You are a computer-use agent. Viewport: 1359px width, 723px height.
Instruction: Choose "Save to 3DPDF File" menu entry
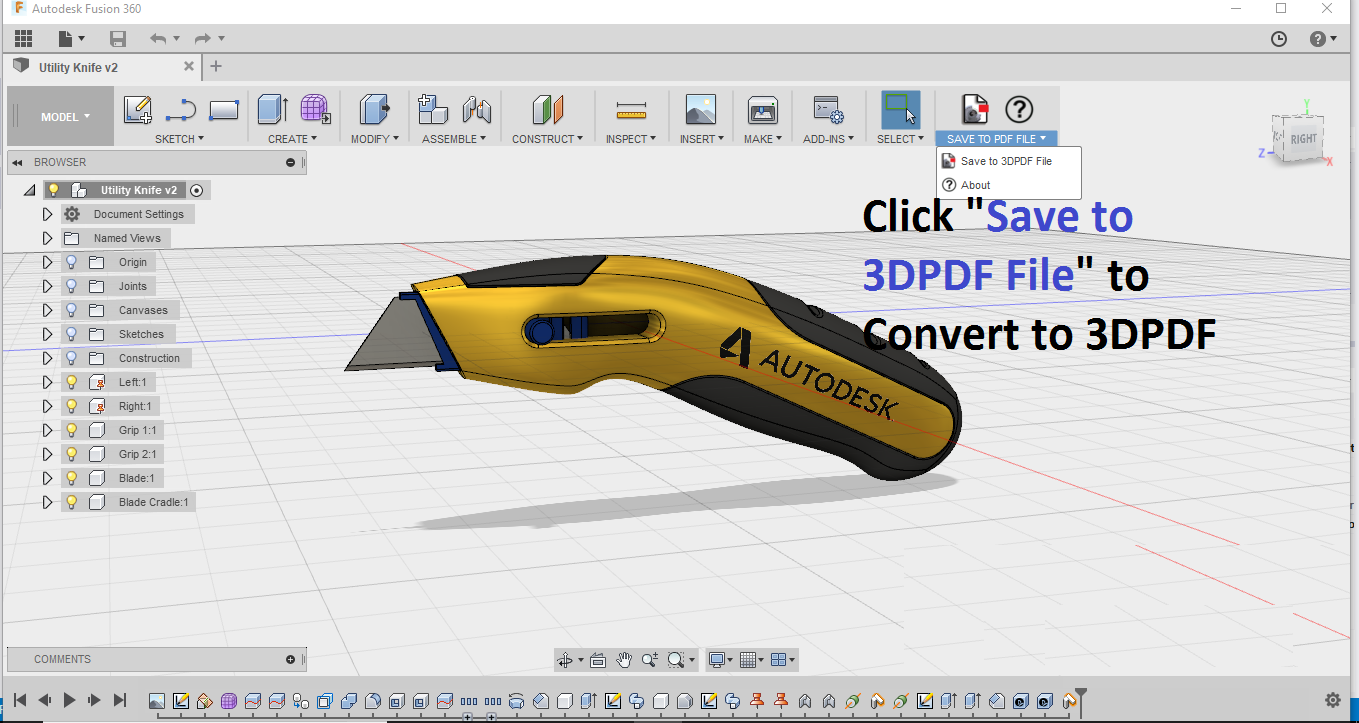[1008, 161]
